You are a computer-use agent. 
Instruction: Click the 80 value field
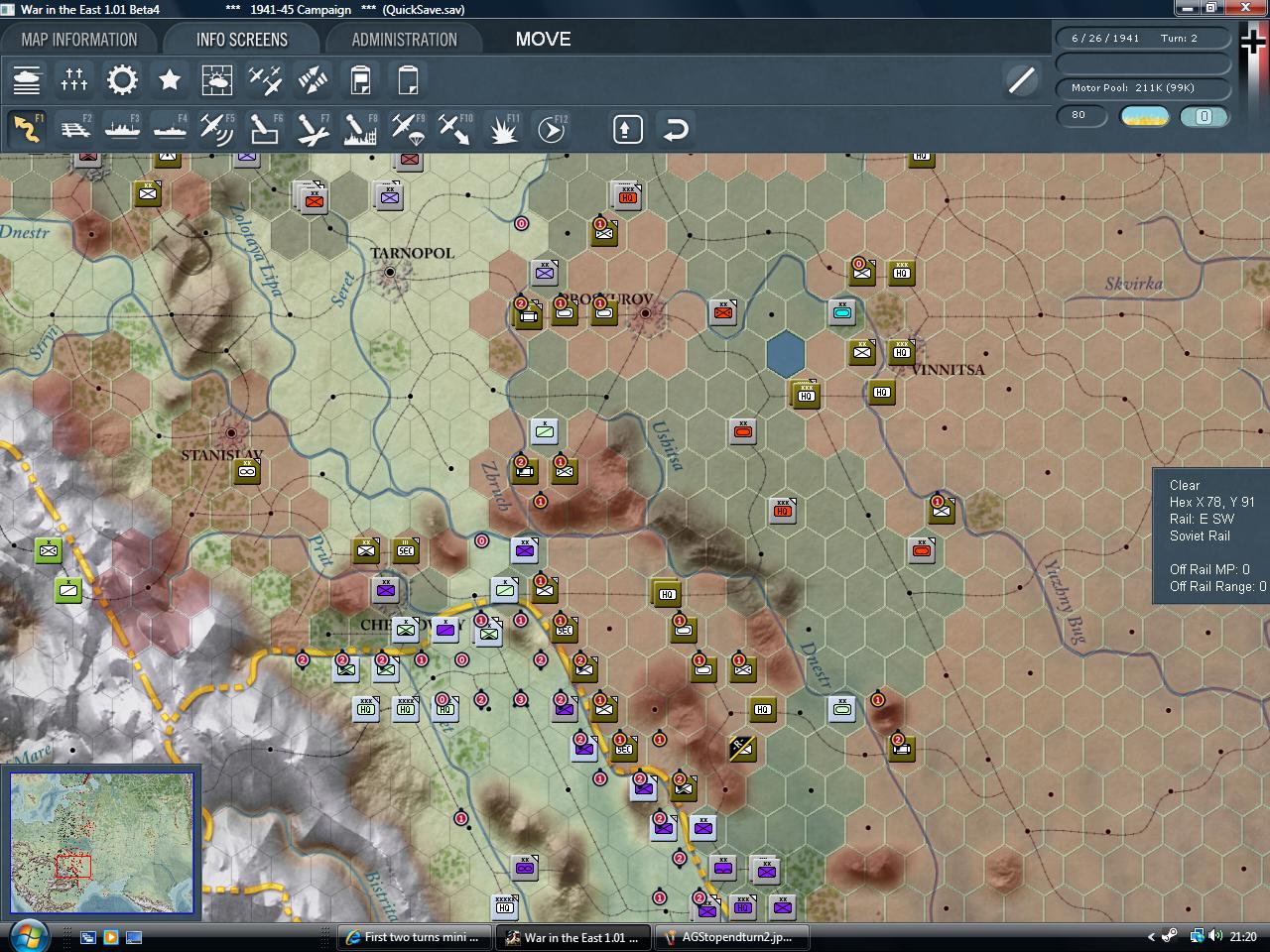pyautogui.click(x=1081, y=115)
